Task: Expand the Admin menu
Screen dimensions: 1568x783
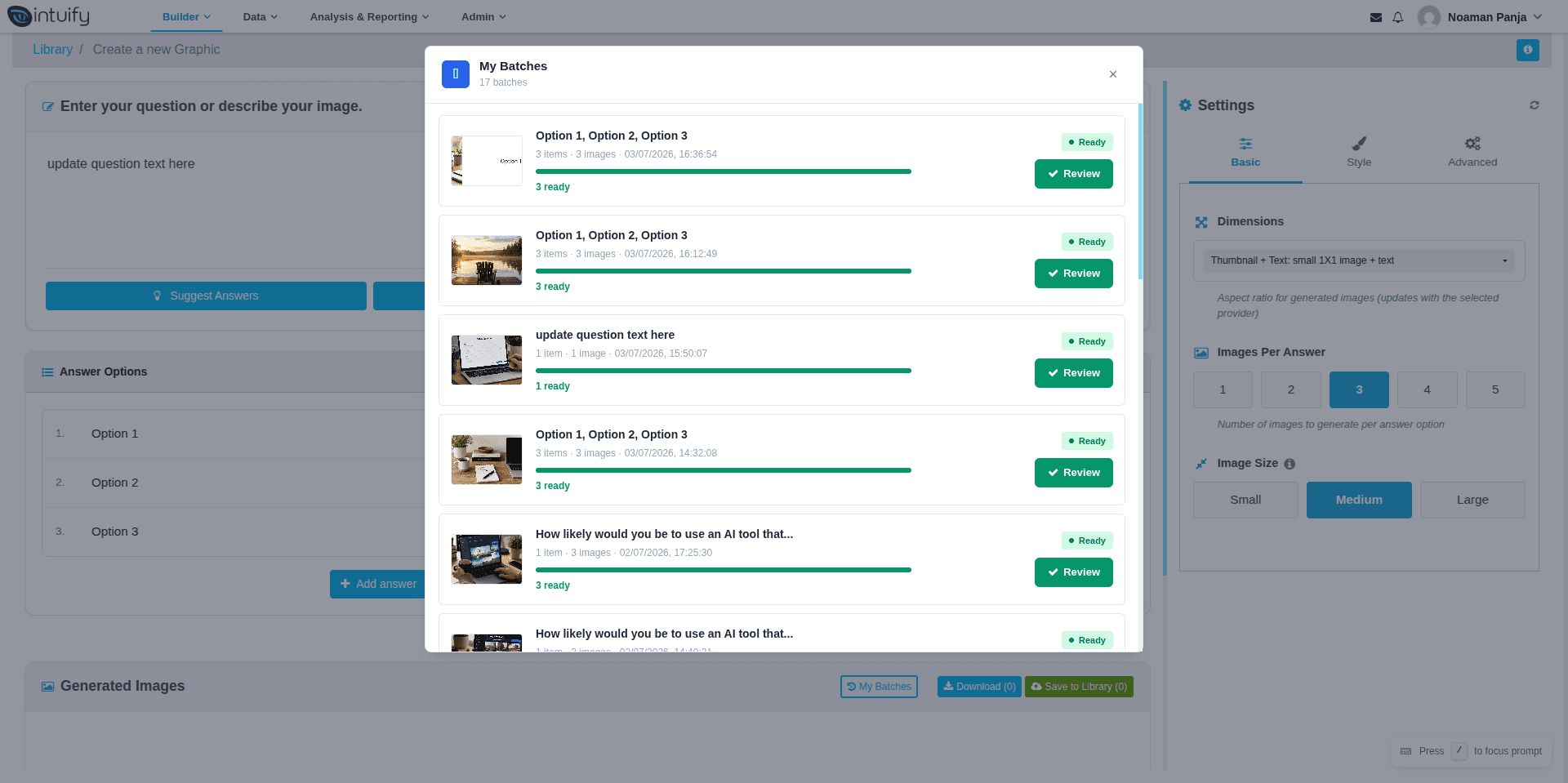Action: pos(483,17)
